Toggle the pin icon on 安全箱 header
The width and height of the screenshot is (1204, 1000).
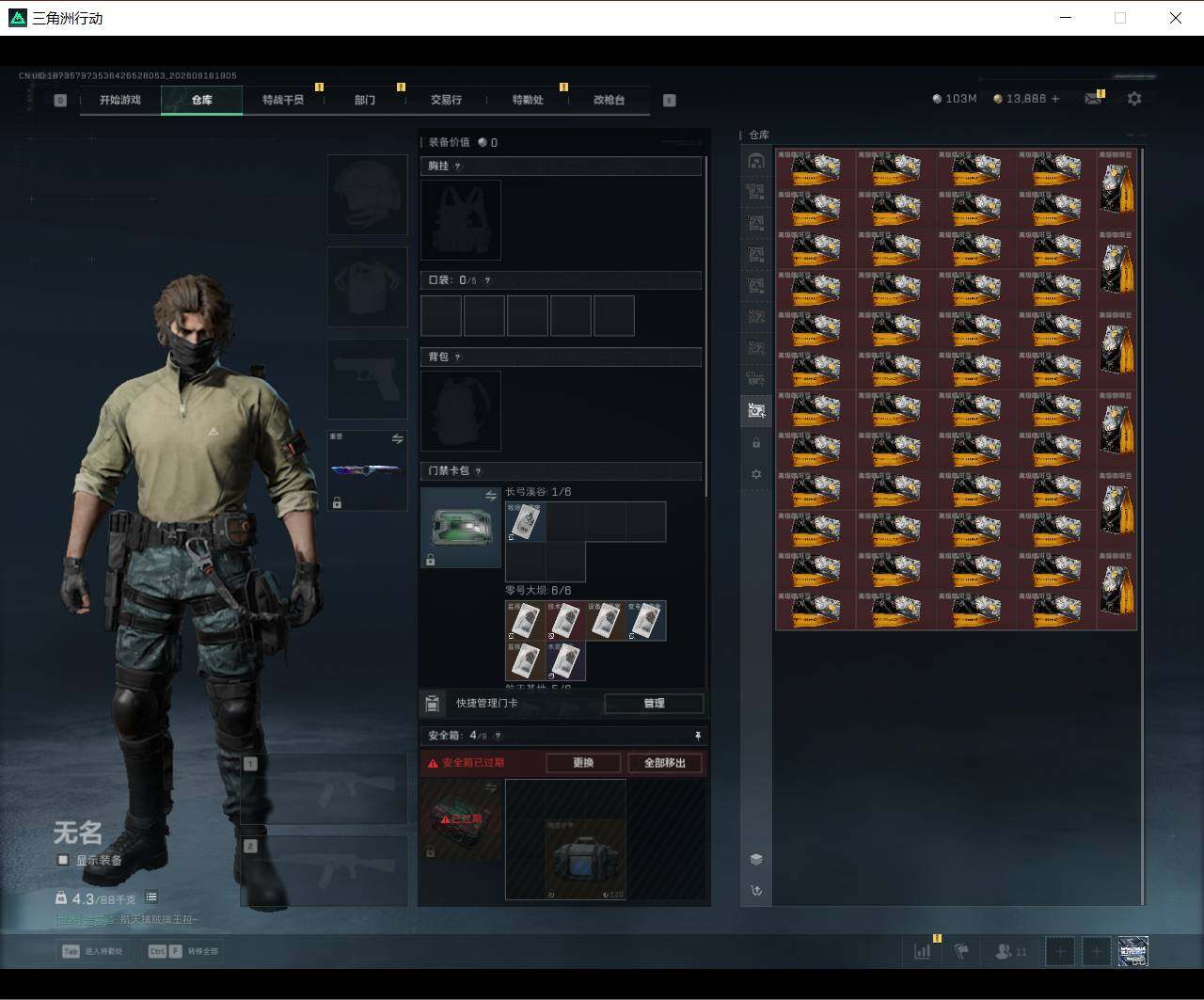(697, 736)
